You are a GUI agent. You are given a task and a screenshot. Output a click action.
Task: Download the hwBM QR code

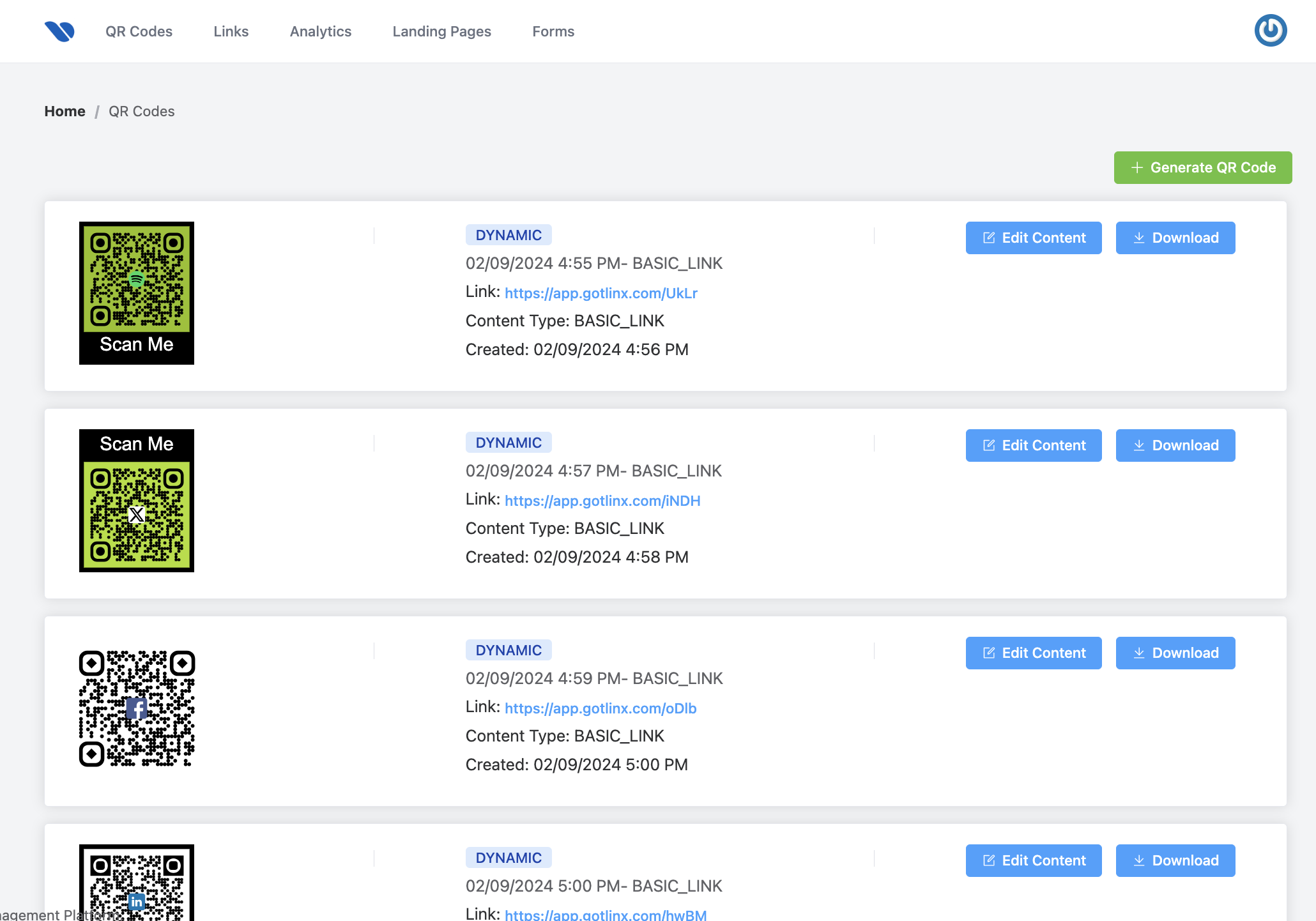pyautogui.click(x=1175, y=860)
